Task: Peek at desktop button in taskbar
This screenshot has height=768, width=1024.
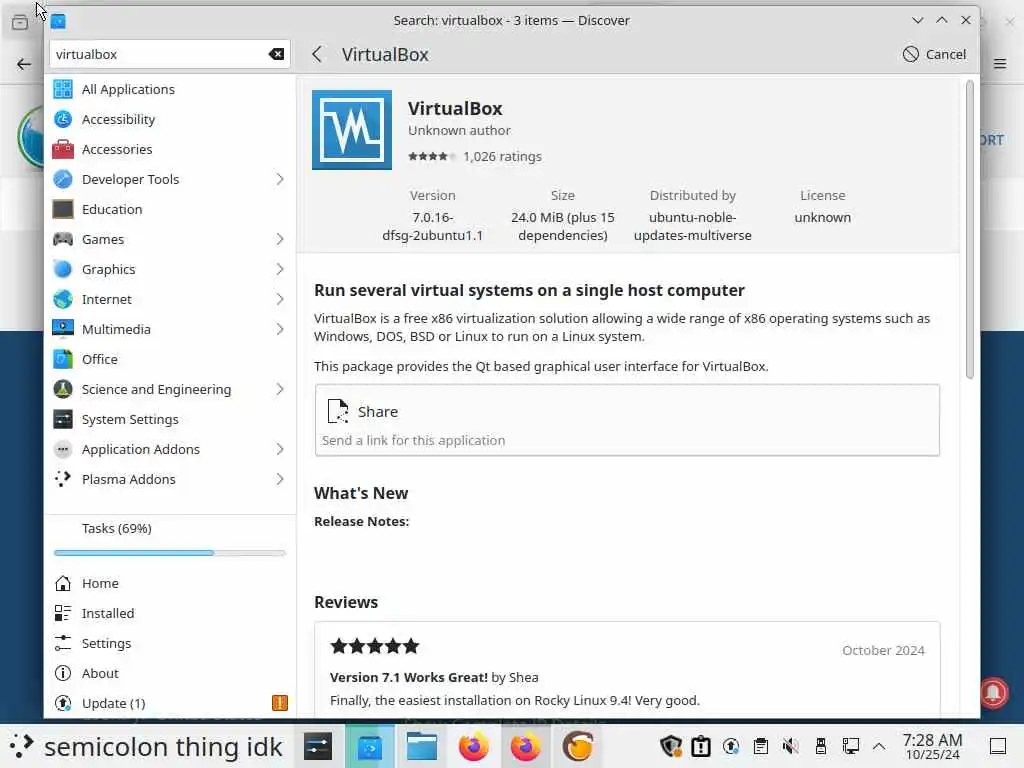Action: pyautogui.click(x=998, y=746)
